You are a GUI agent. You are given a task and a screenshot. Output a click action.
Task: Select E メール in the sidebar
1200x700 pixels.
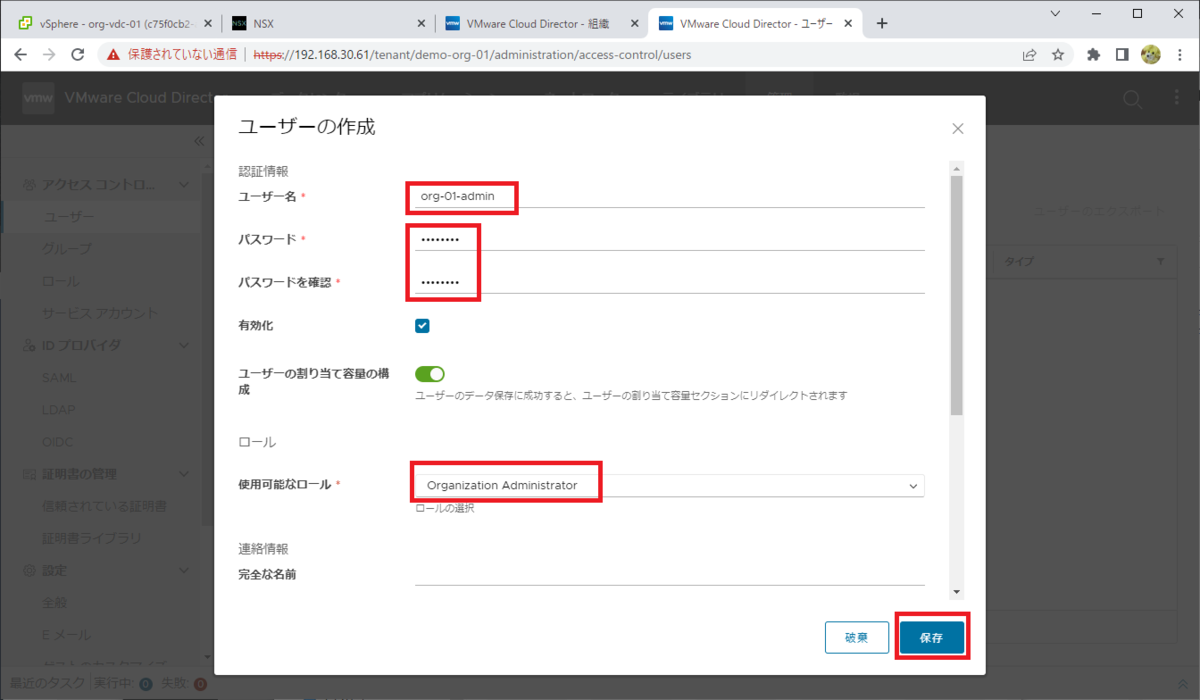click(67, 634)
